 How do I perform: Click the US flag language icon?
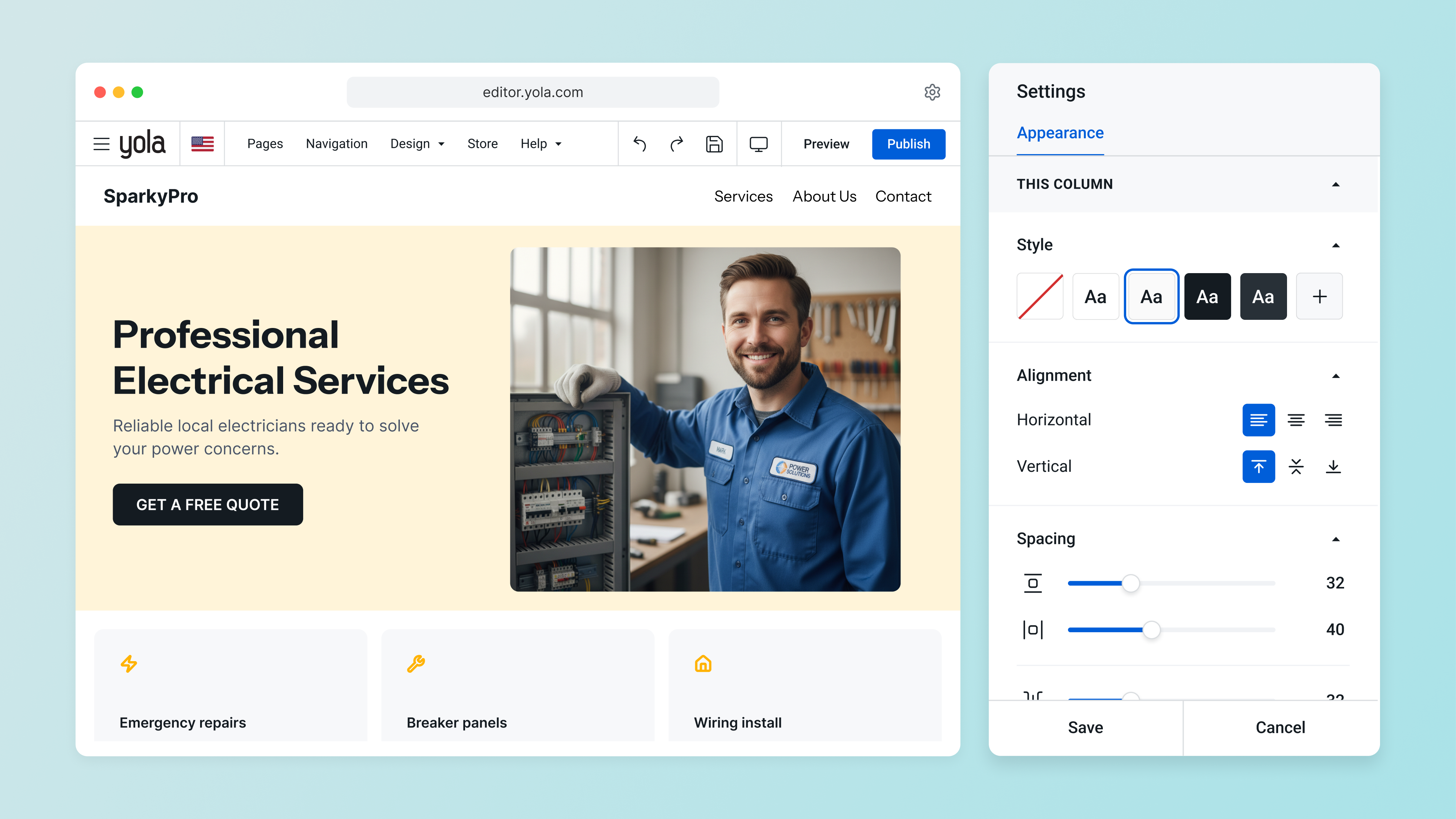pos(202,144)
